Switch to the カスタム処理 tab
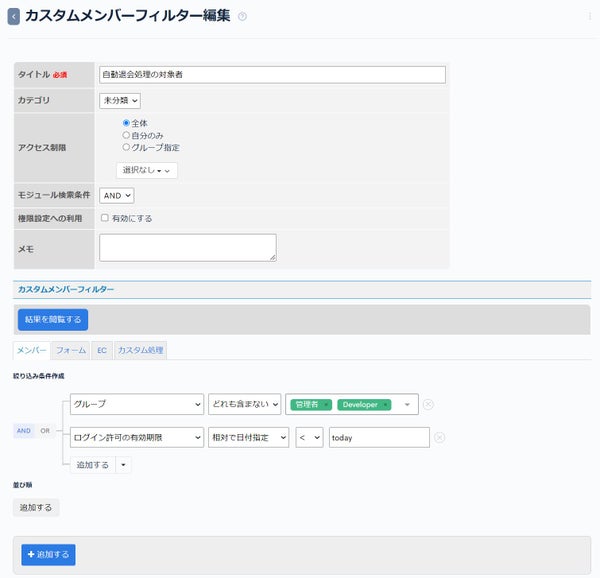The image size is (600, 578). coord(140,350)
